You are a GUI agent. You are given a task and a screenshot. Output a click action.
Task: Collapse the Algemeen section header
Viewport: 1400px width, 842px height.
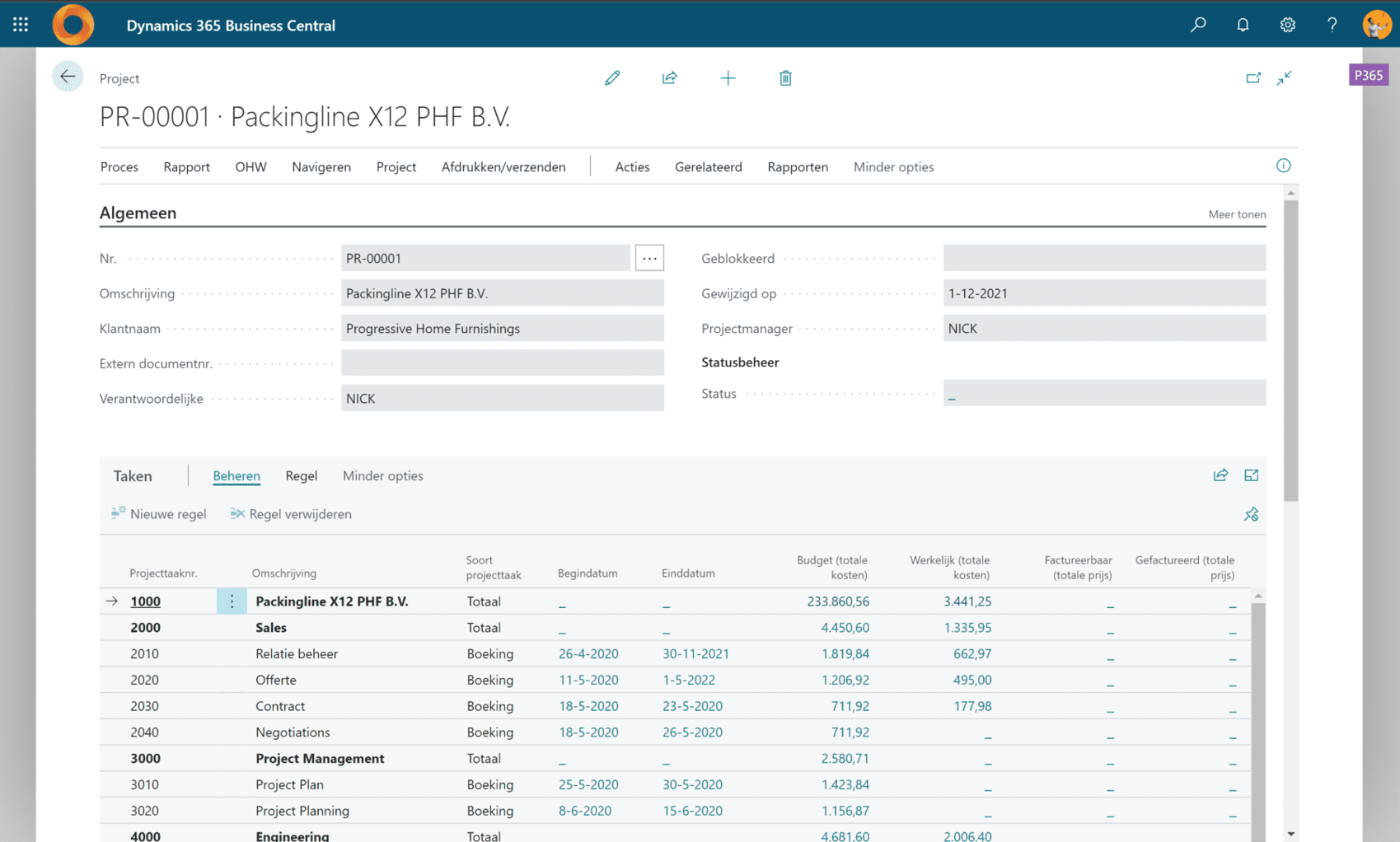[x=138, y=213]
